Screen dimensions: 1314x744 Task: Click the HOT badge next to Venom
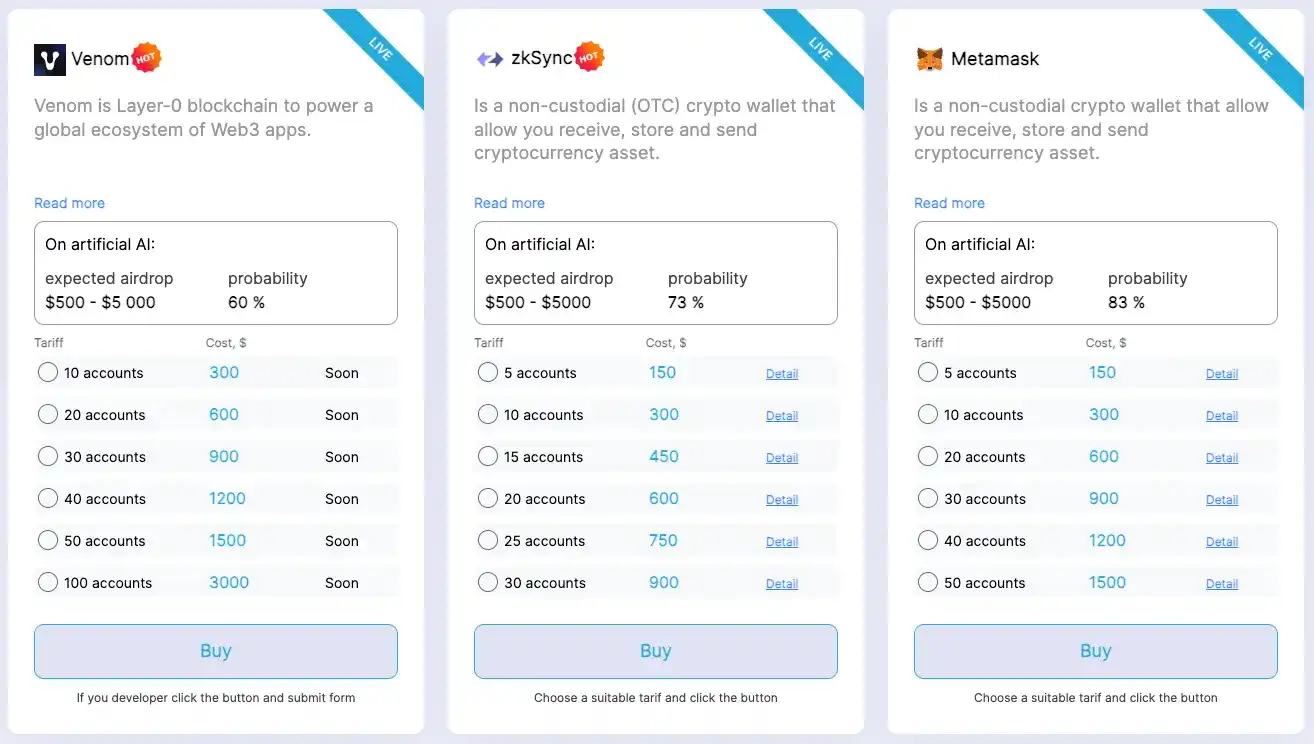[147, 57]
